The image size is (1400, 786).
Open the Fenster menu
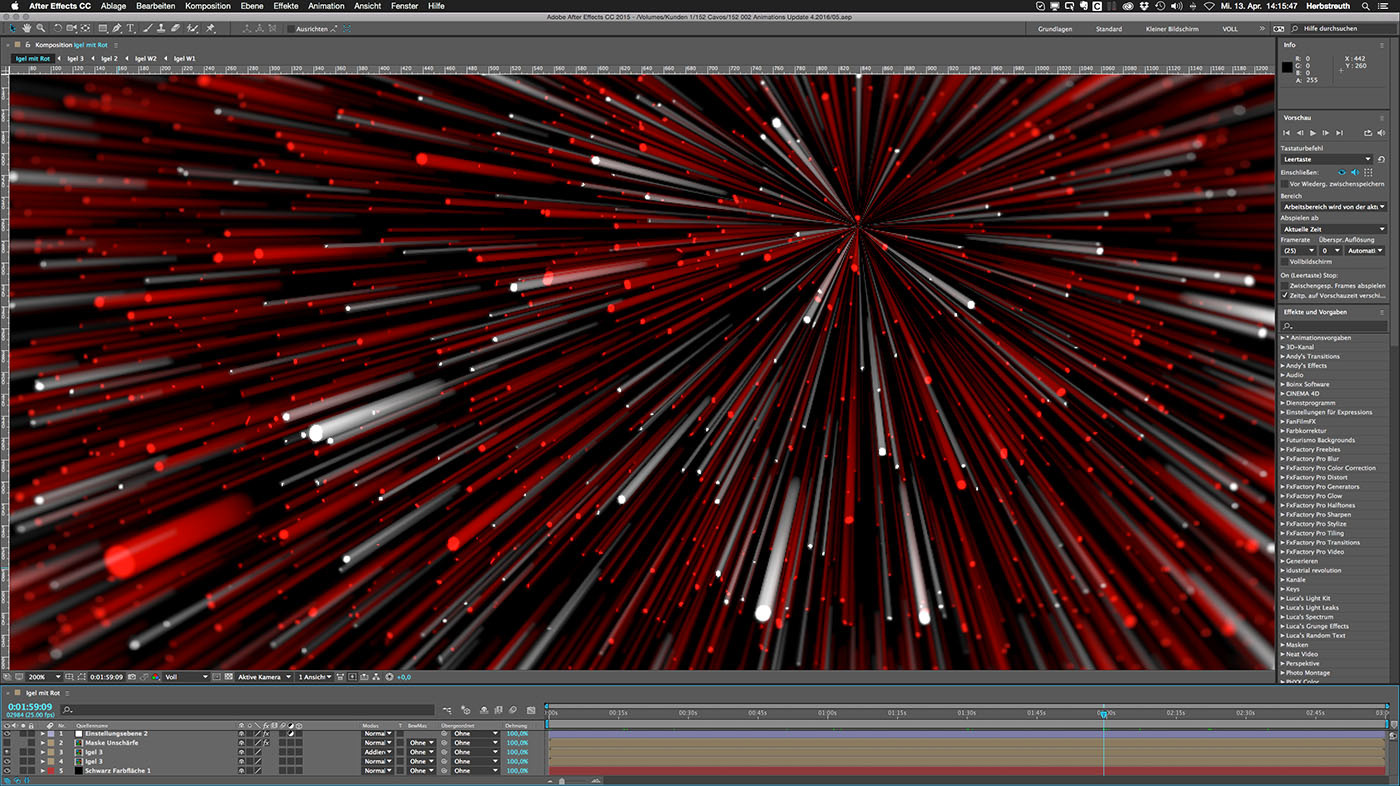point(405,6)
